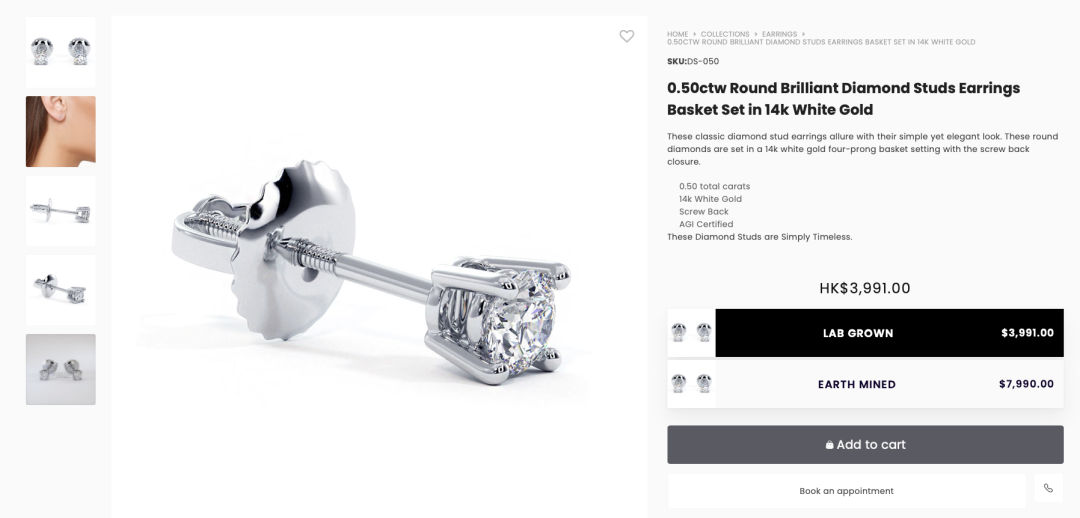Click earring image beside Earth Mined option

point(691,384)
